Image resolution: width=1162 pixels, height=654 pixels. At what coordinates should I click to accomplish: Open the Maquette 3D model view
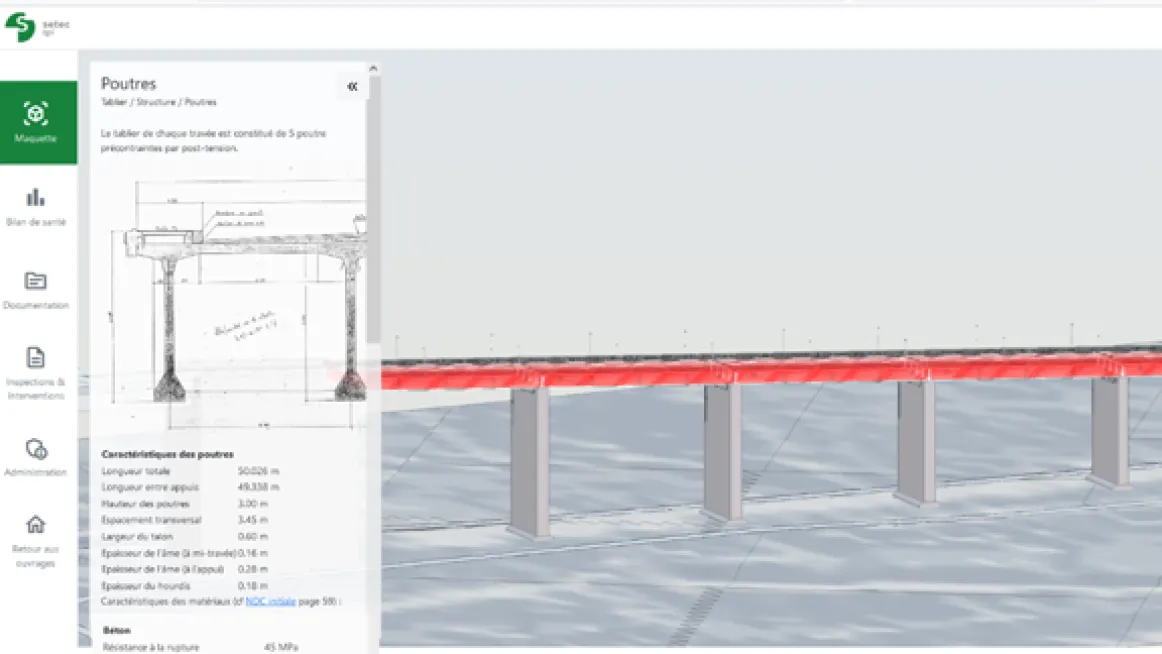(37, 122)
